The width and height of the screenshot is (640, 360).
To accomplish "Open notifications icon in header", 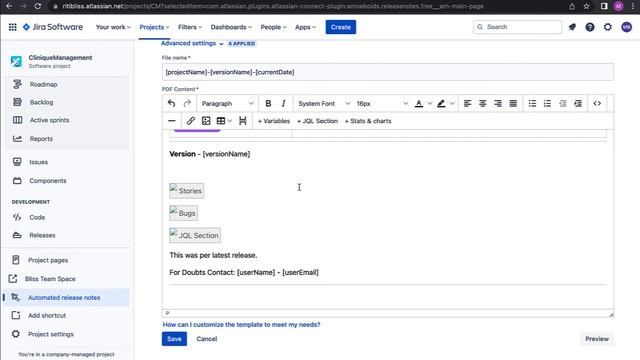I will pyautogui.click(x=572, y=27).
